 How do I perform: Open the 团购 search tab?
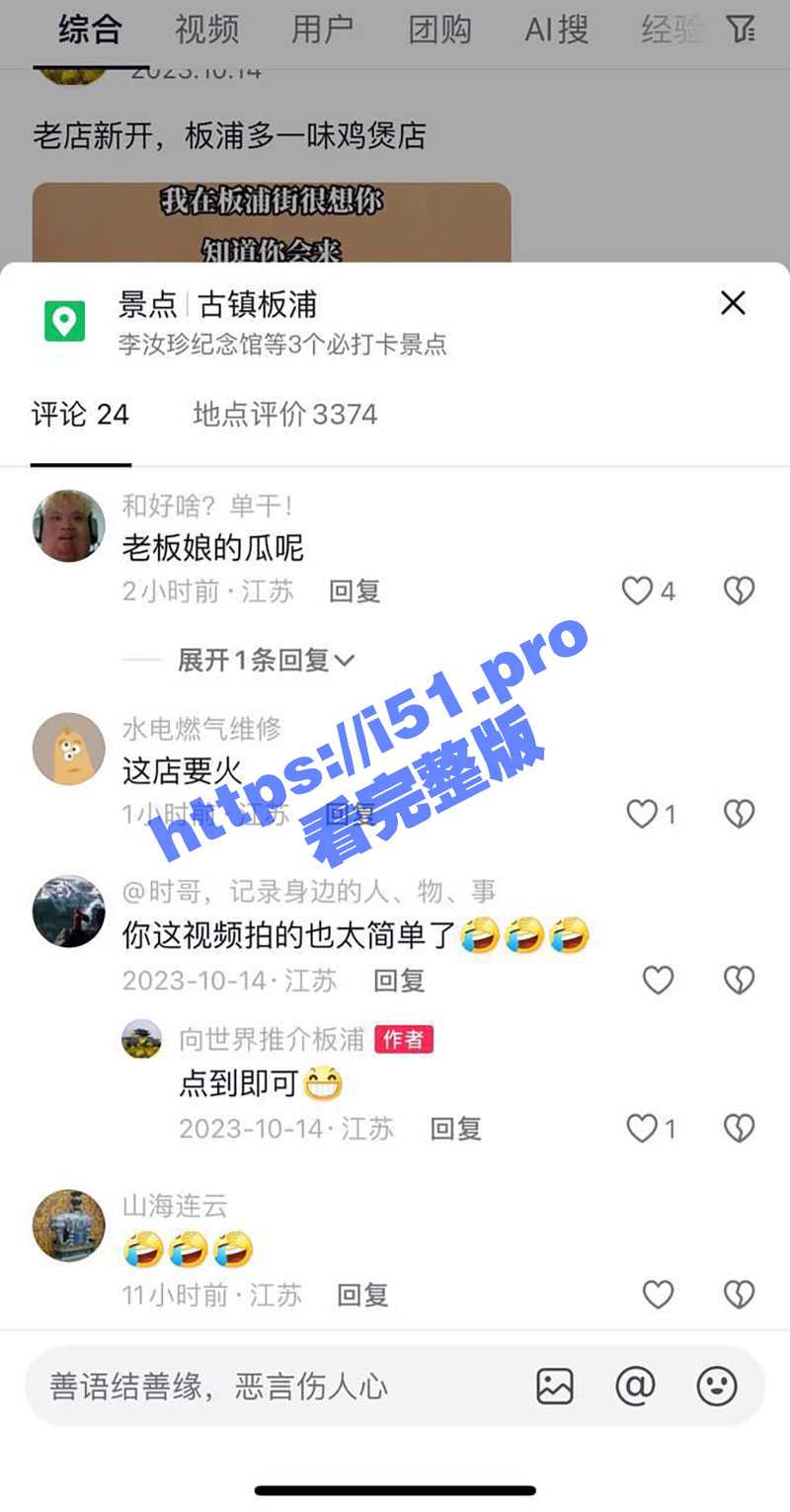pos(439,30)
